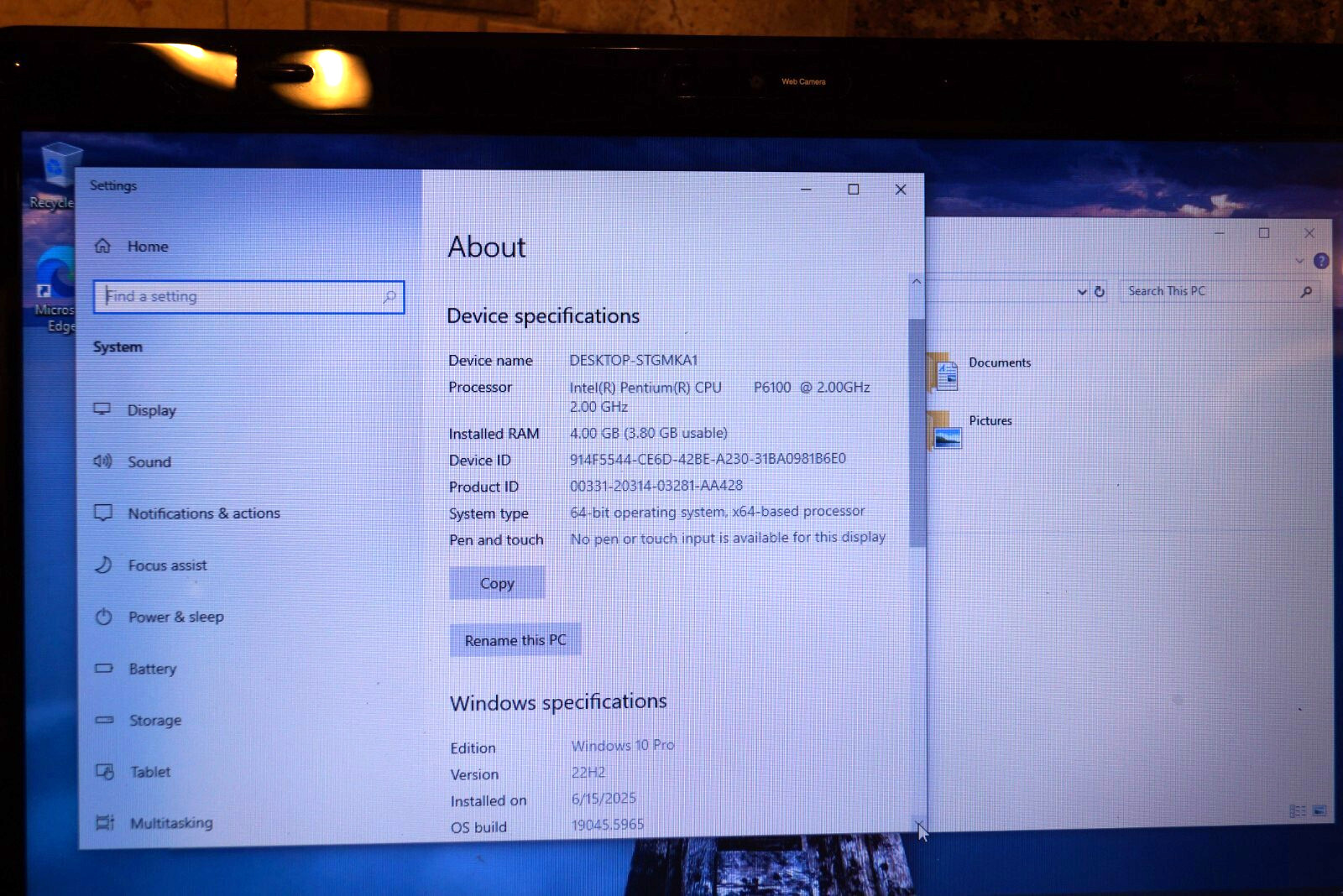The width and height of the screenshot is (1343, 896).
Task: Click the Settings scrollbar up arrow
Action: click(x=917, y=282)
